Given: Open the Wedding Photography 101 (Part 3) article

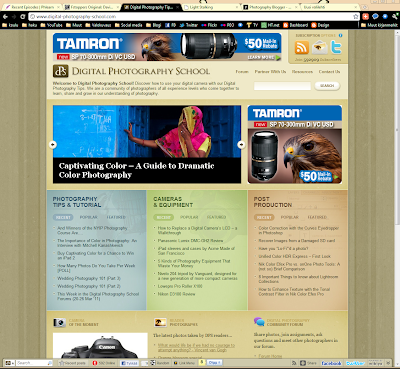Looking at the screenshot, I should [89, 278].
